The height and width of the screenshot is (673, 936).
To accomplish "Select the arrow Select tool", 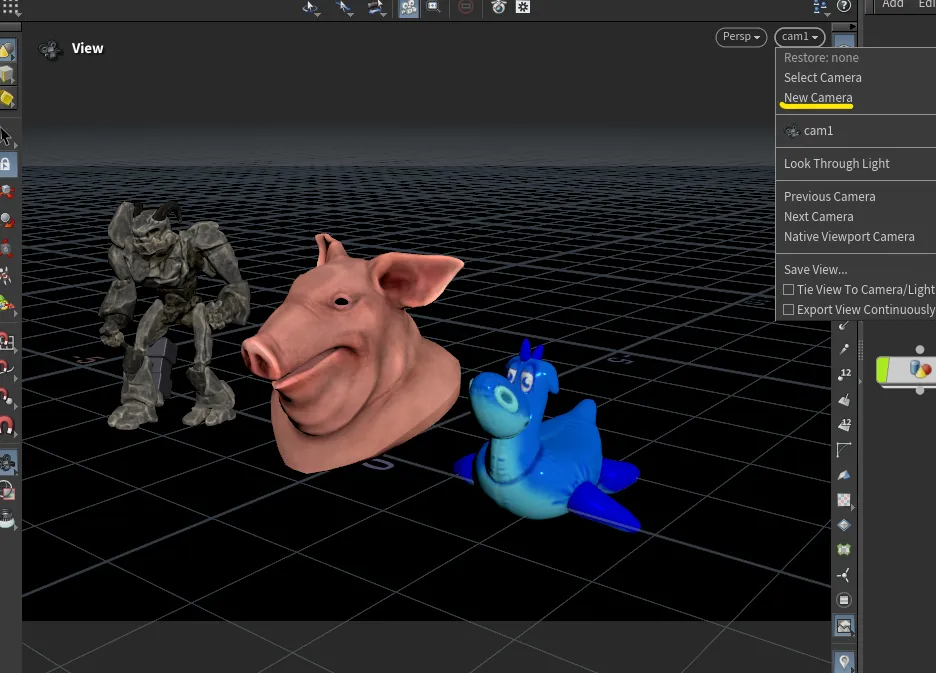I will pyautogui.click(x=6, y=137).
